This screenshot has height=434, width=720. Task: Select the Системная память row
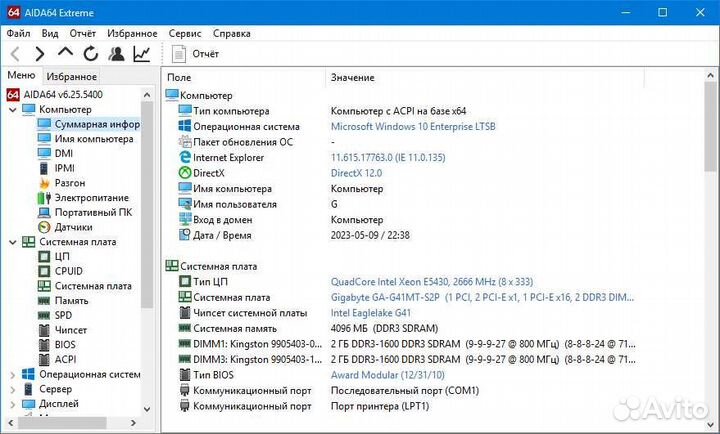pos(308,328)
